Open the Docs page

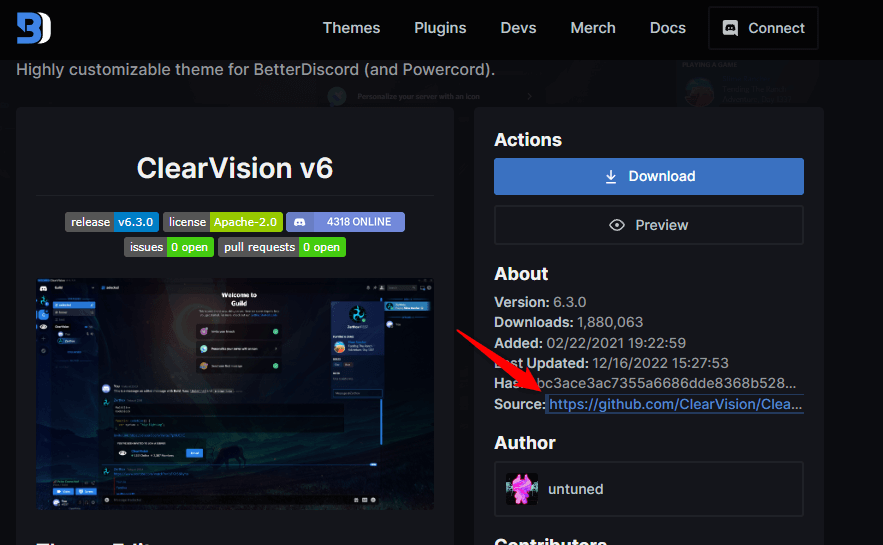click(667, 28)
